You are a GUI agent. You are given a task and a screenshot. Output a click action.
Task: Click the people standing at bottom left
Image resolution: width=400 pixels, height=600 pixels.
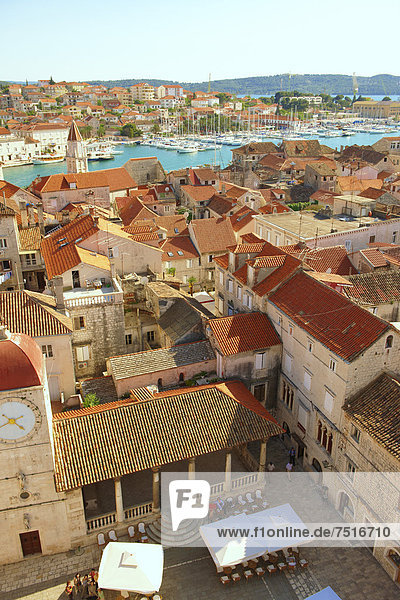[x=82, y=585]
